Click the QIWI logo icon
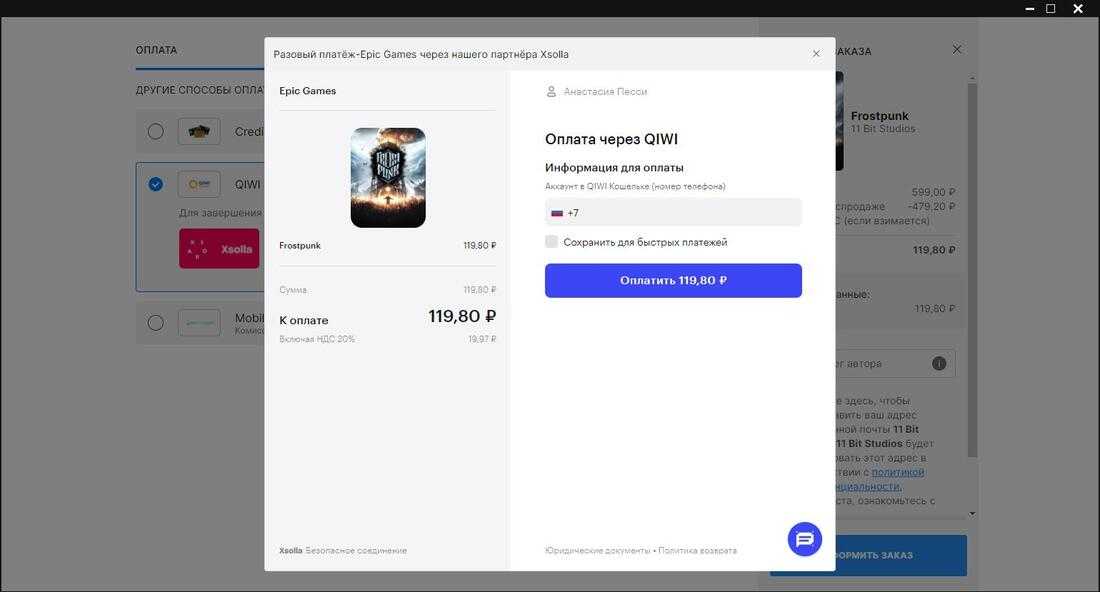Image resolution: width=1100 pixels, height=592 pixels. pos(199,184)
